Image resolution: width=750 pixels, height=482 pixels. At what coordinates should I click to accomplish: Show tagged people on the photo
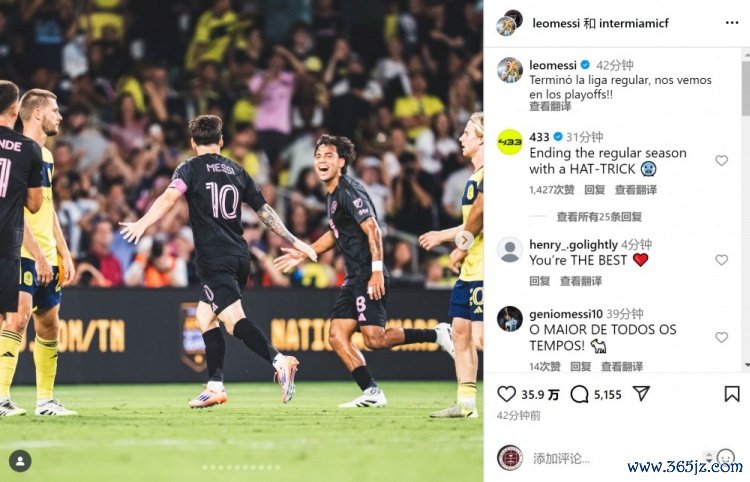[x=20, y=461]
